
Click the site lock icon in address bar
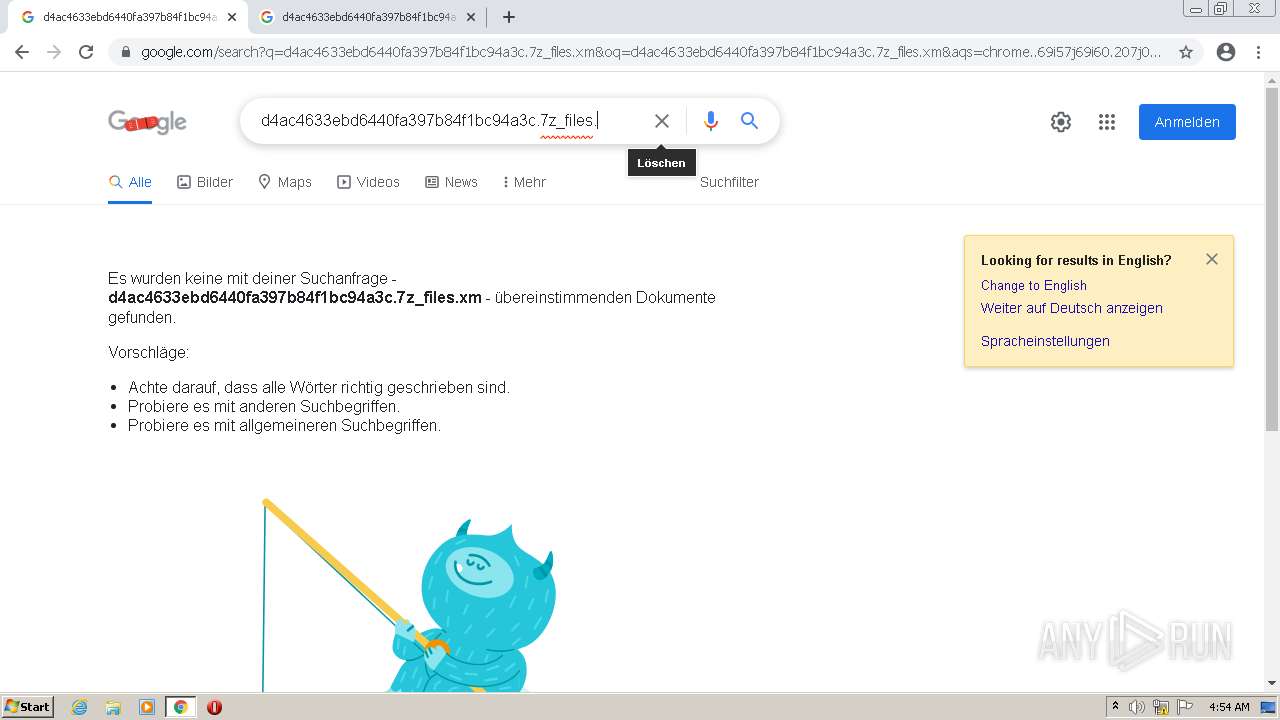[x=126, y=52]
